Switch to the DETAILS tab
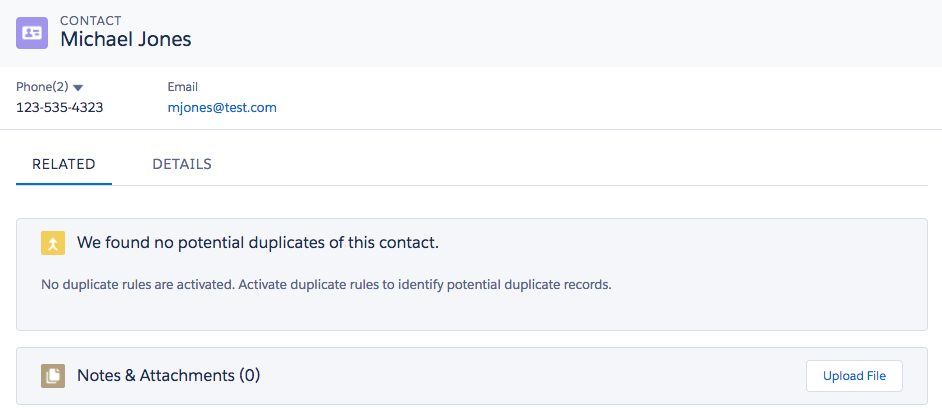Image resolution: width=942 pixels, height=415 pixels. [x=182, y=165]
